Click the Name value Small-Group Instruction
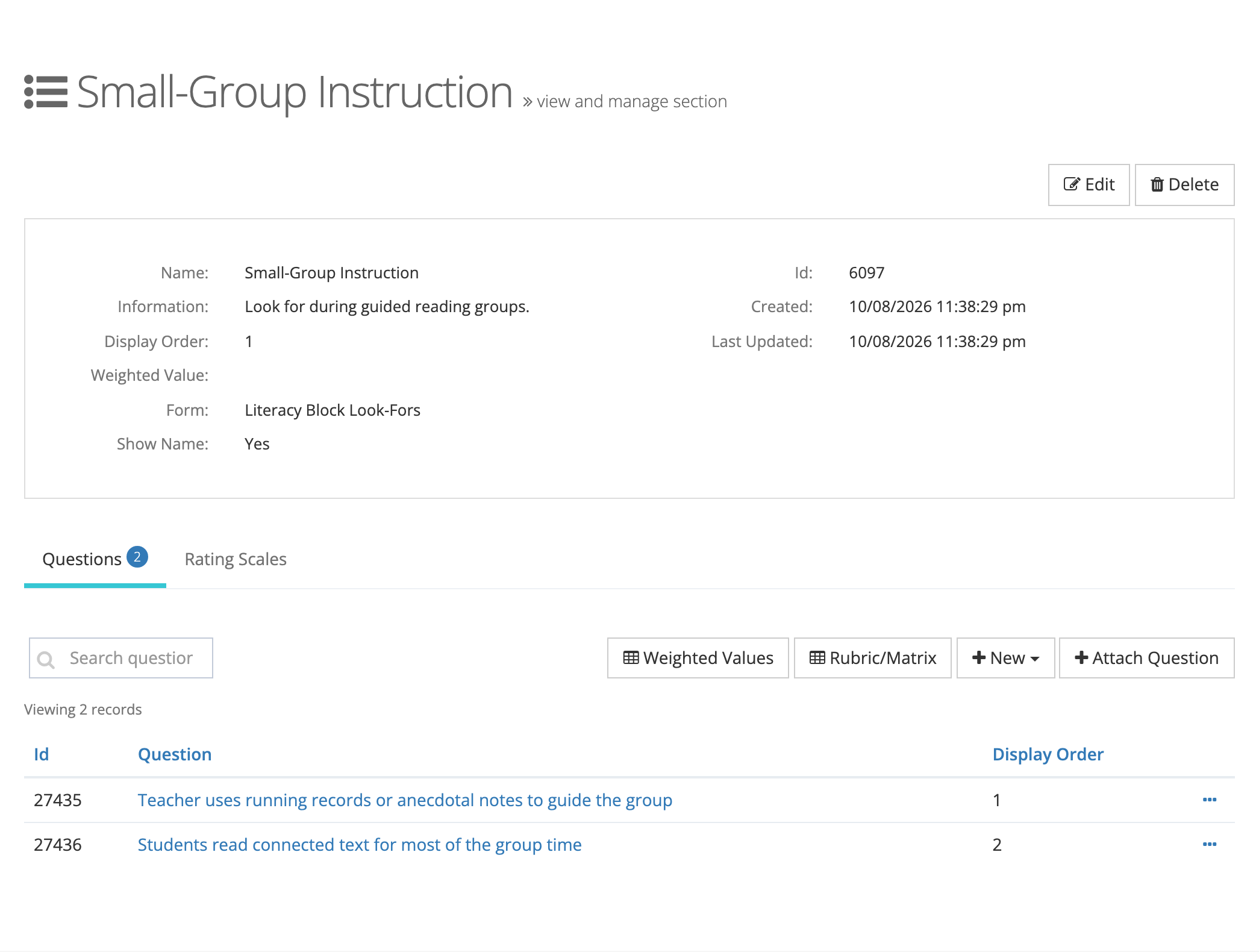Image resolution: width=1259 pixels, height=952 pixels. 331,273
